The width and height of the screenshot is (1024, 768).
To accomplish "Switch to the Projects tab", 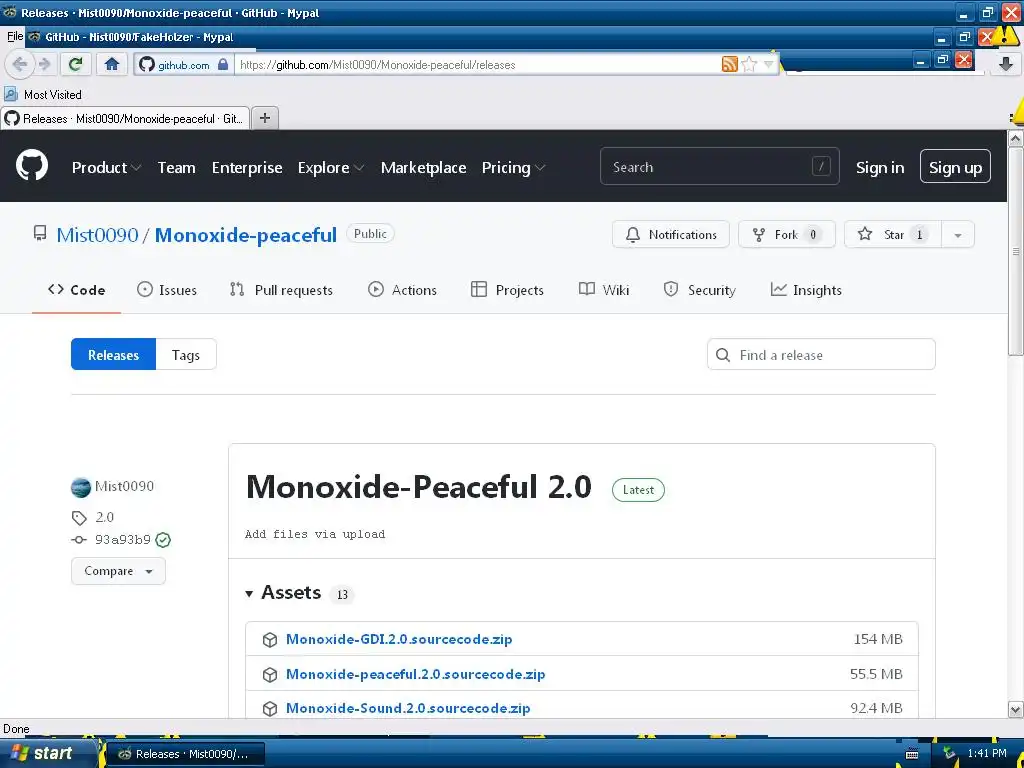I will click(x=507, y=290).
